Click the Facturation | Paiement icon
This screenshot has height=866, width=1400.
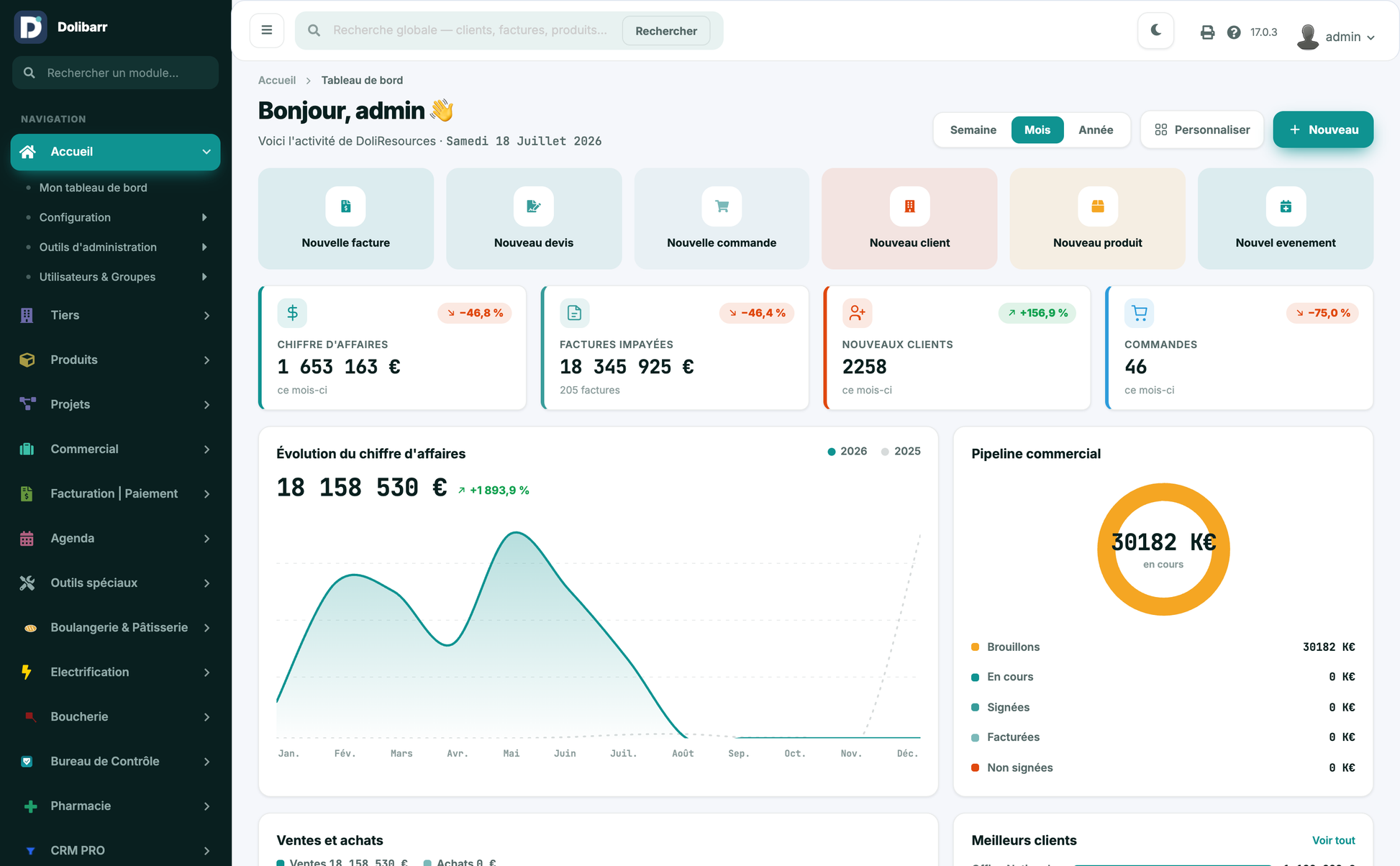point(27,493)
